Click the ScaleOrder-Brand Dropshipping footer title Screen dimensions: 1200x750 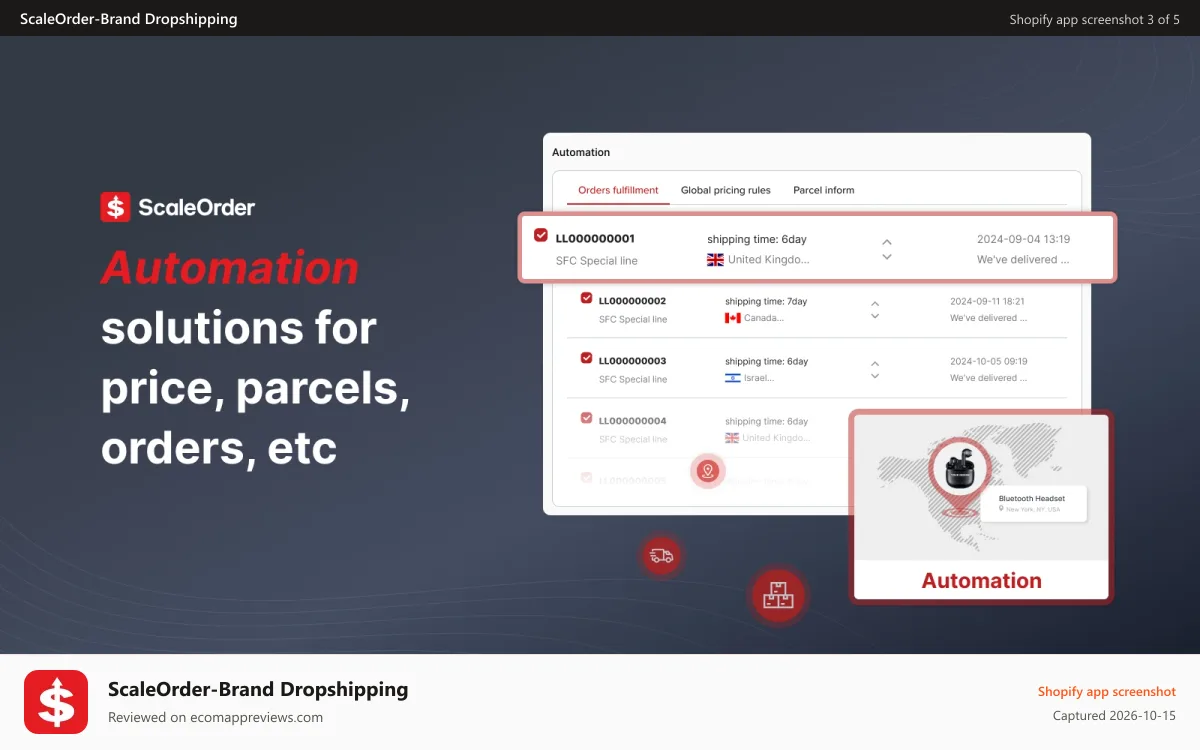point(258,689)
